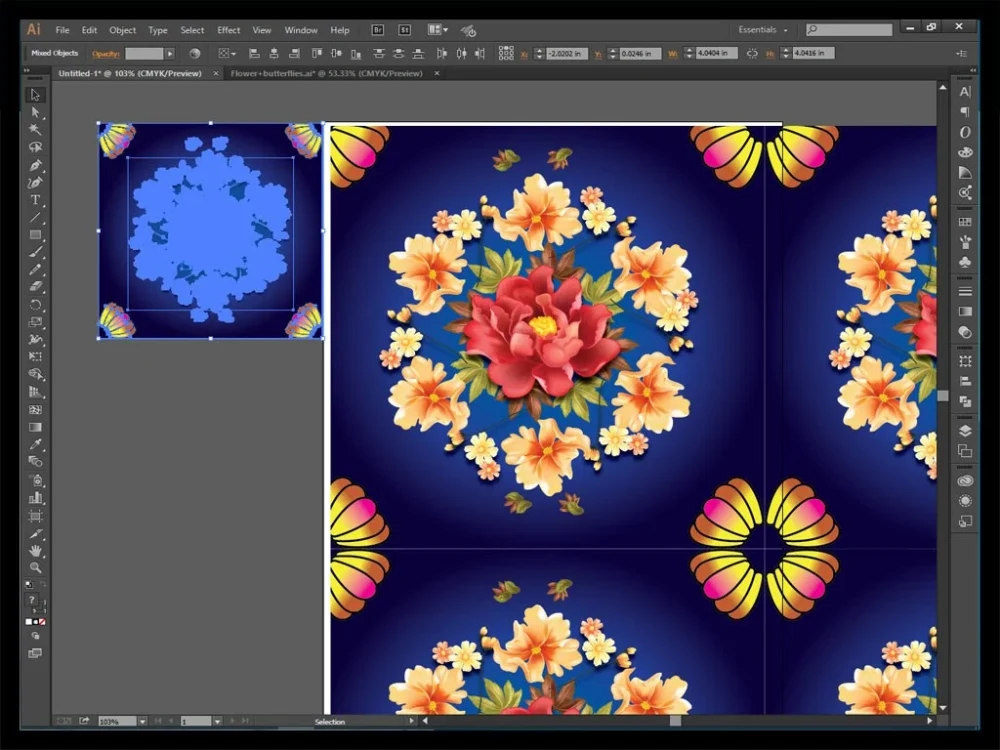Click the Recolor Artwork wheel icon
This screenshot has width=1000, height=750.
195,54
